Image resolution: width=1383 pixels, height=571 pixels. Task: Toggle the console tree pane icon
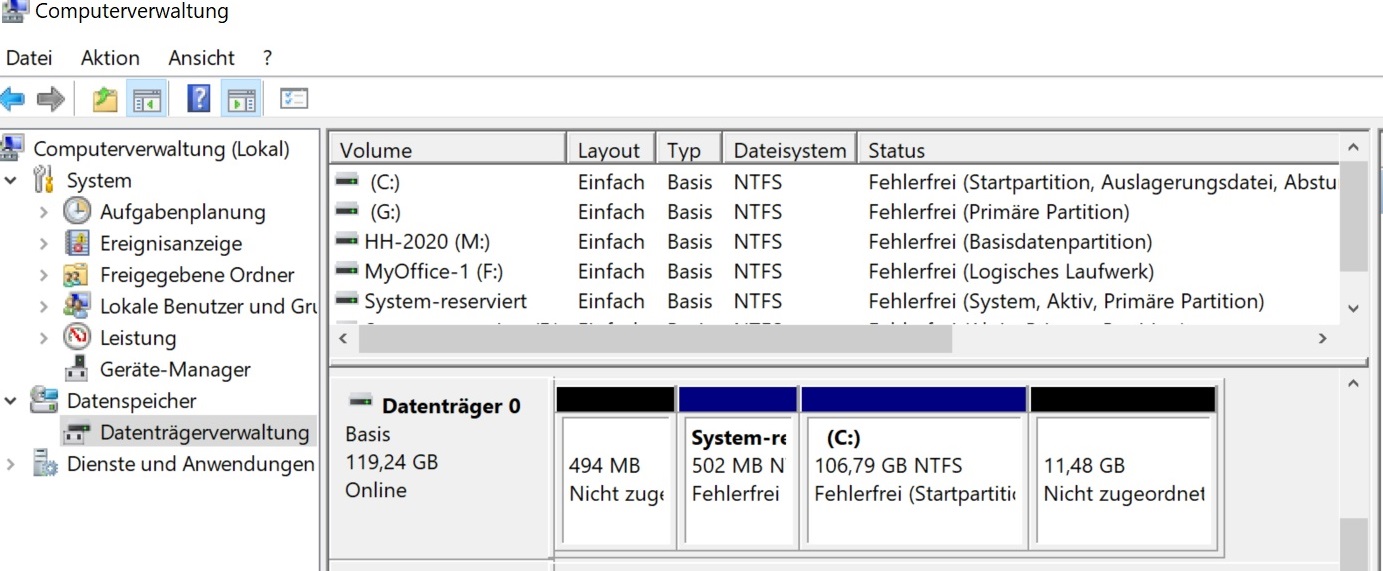[146, 99]
